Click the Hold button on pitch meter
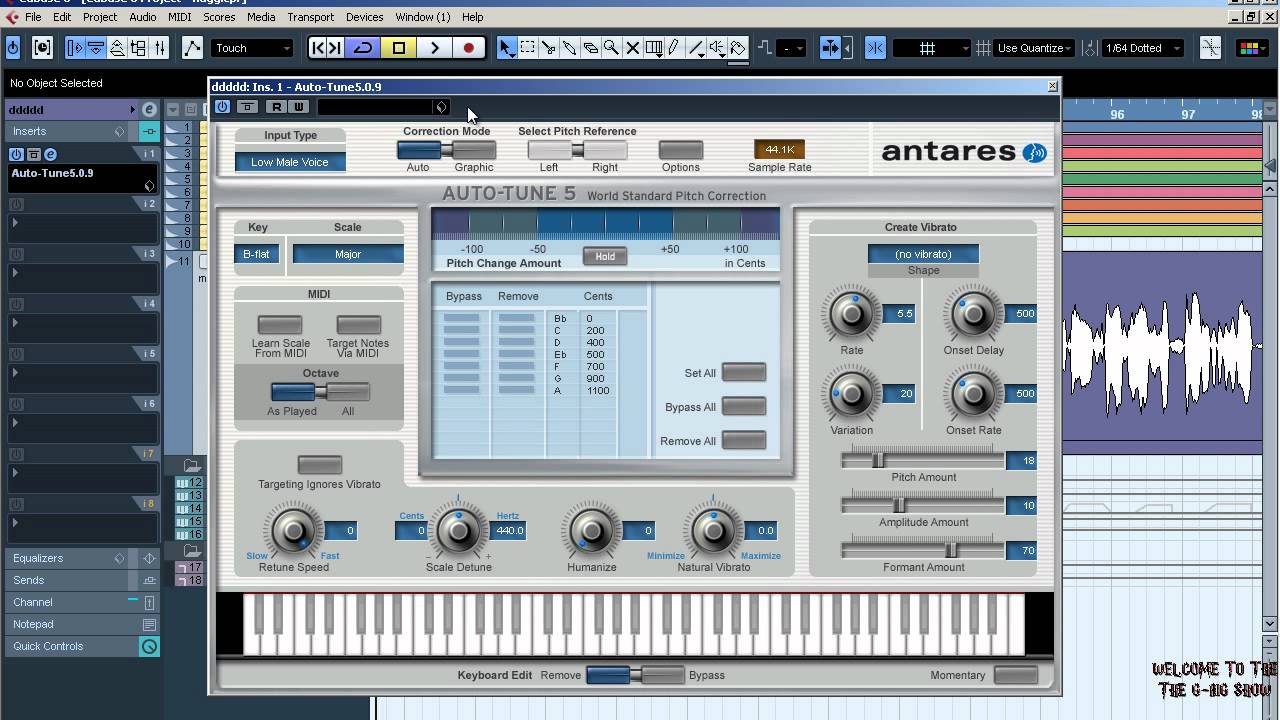This screenshot has height=720, width=1280. coord(605,256)
